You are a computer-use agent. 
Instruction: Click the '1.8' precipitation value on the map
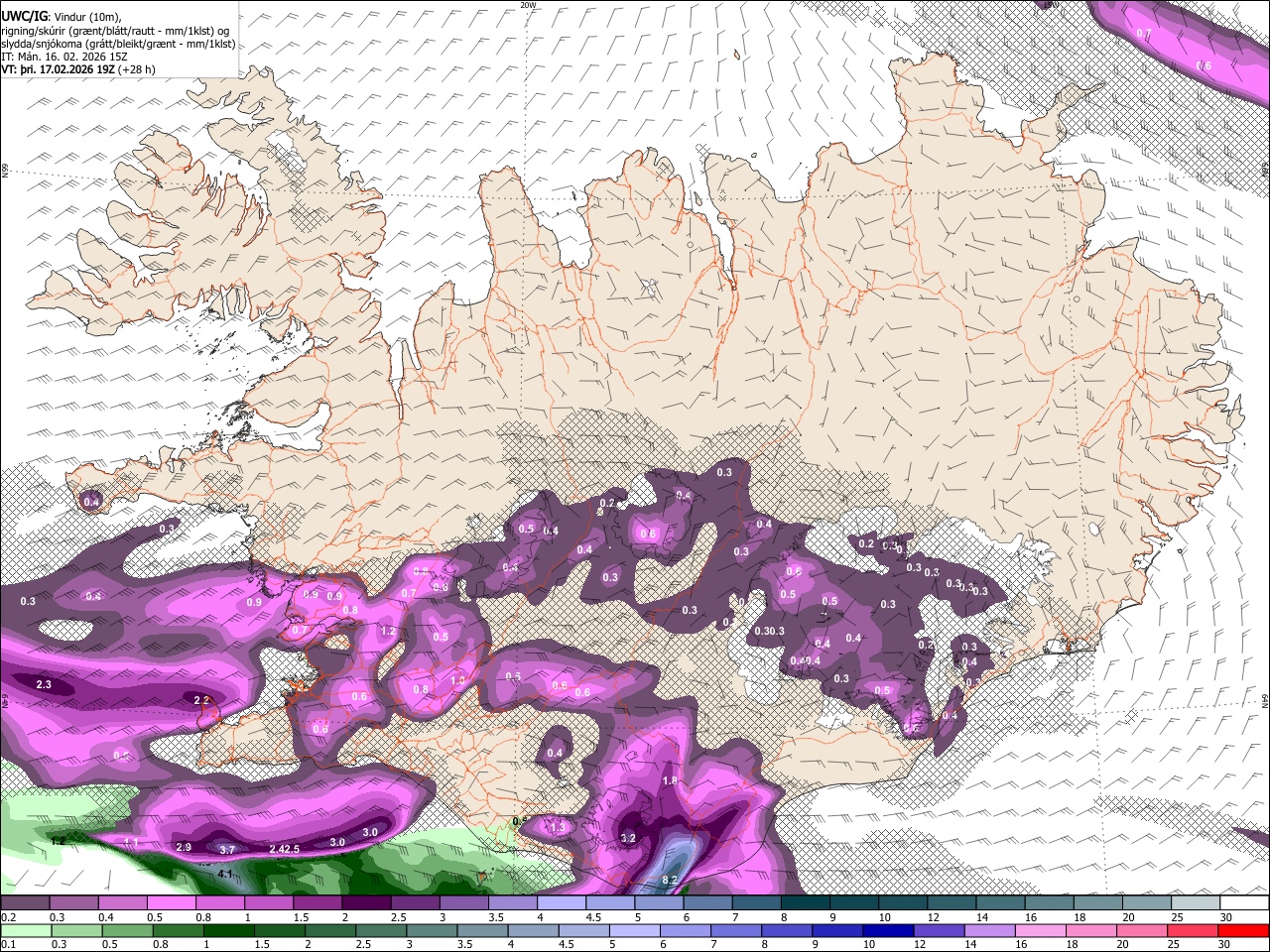(x=670, y=781)
